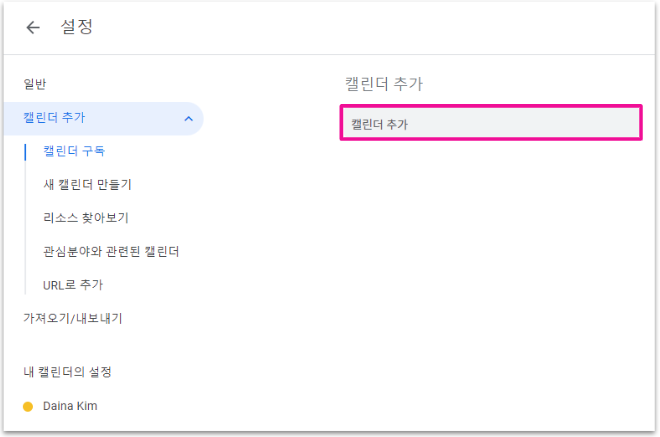Go to 캘린더 구독 sub-item
The image size is (660, 437).
[74, 151]
